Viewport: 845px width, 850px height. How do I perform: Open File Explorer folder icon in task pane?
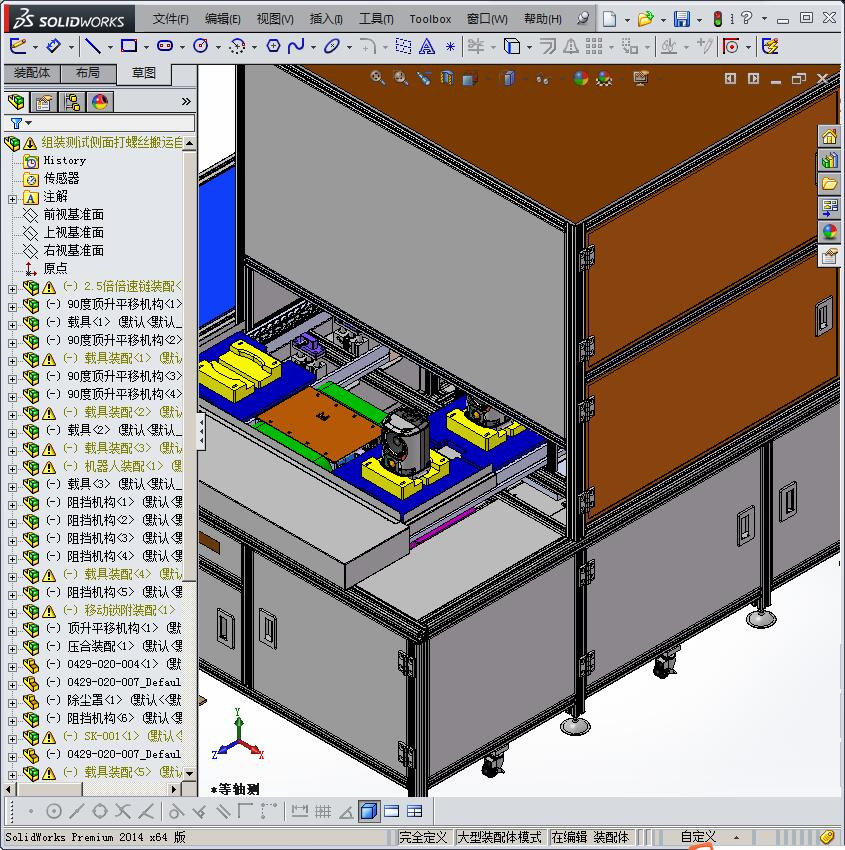[x=829, y=183]
